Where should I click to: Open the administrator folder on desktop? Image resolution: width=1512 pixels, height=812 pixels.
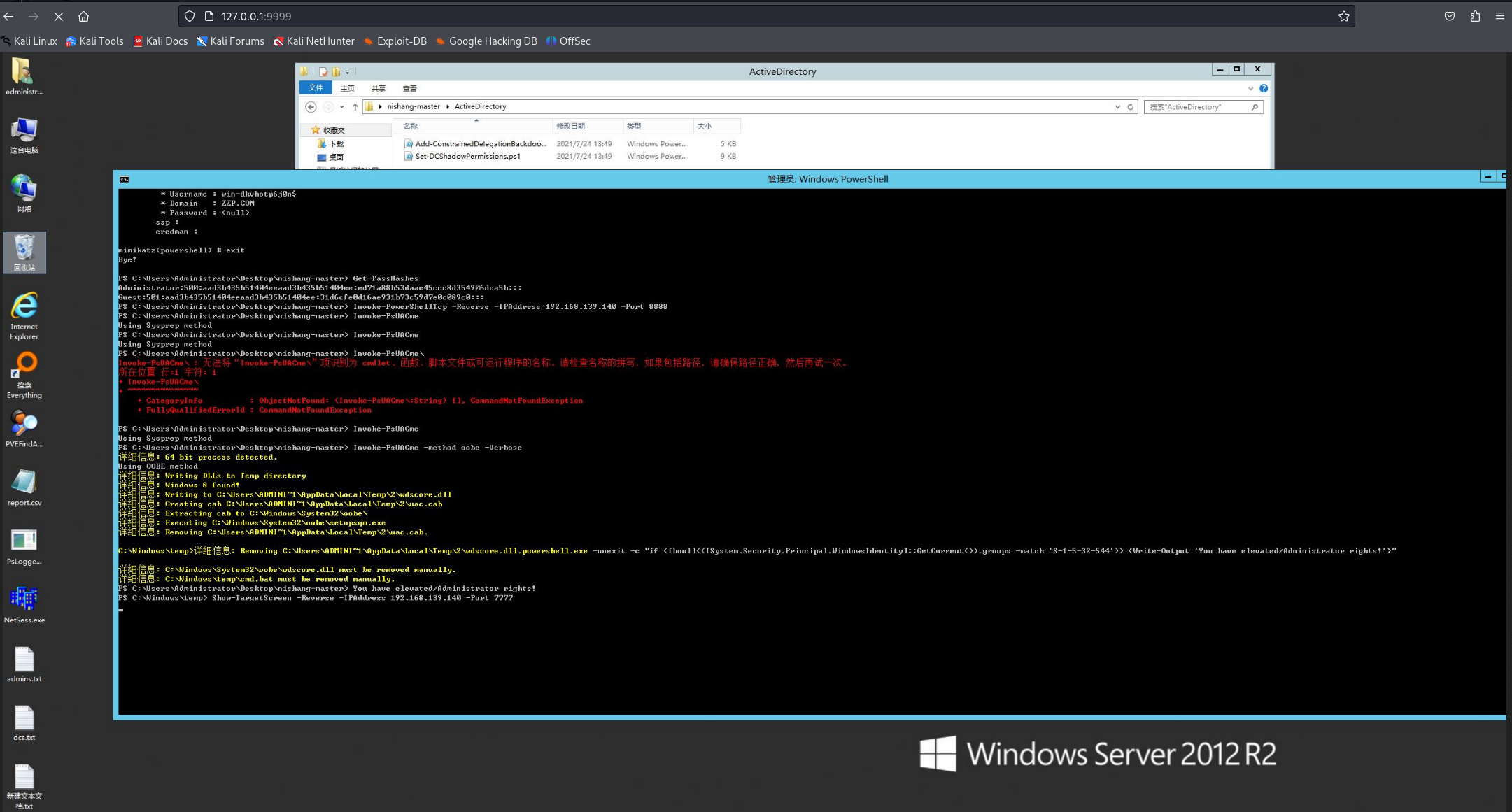[24, 76]
